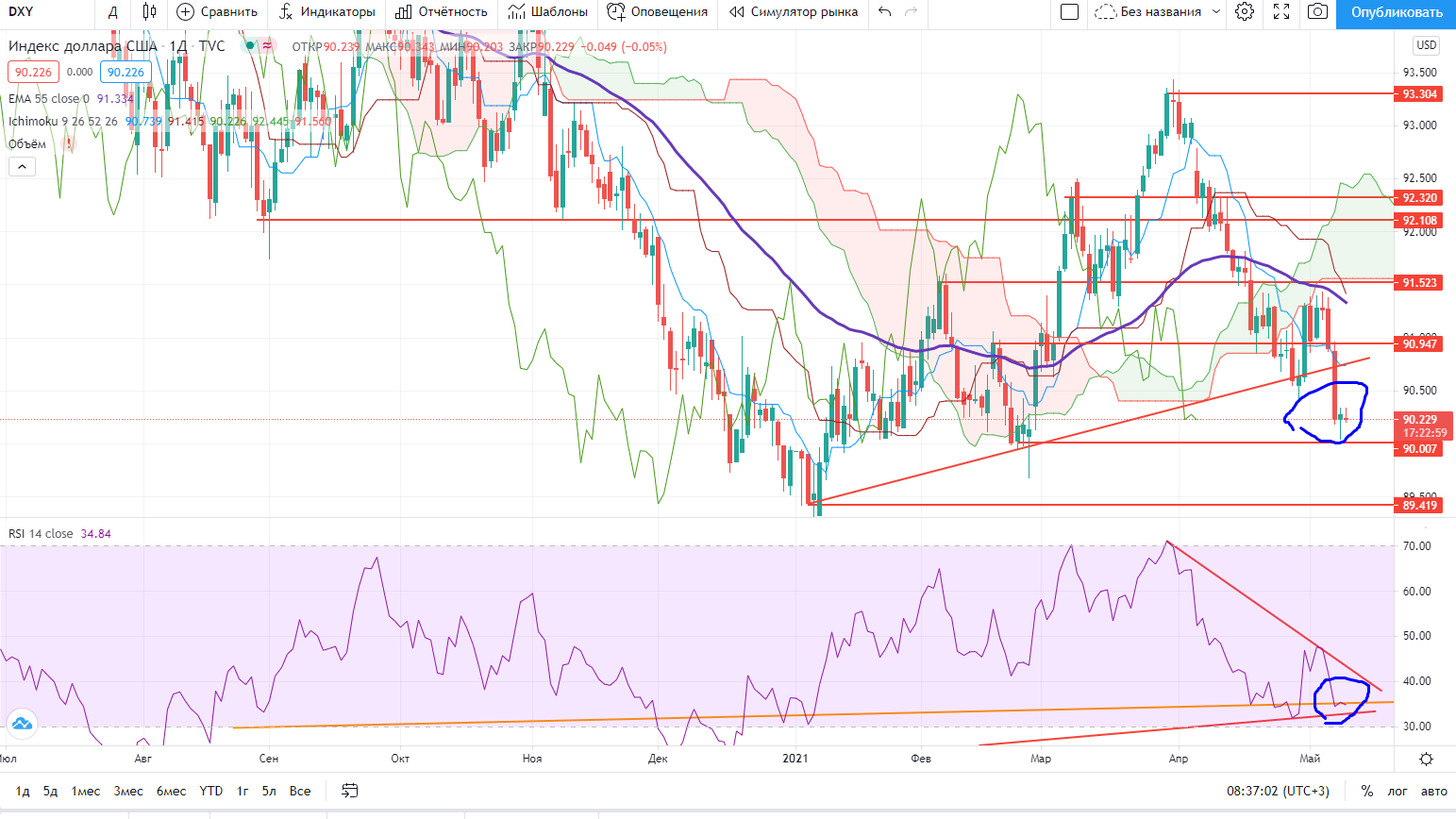Open the layout select rectangle icon
The width and height of the screenshot is (1456, 819).
coord(1069,12)
